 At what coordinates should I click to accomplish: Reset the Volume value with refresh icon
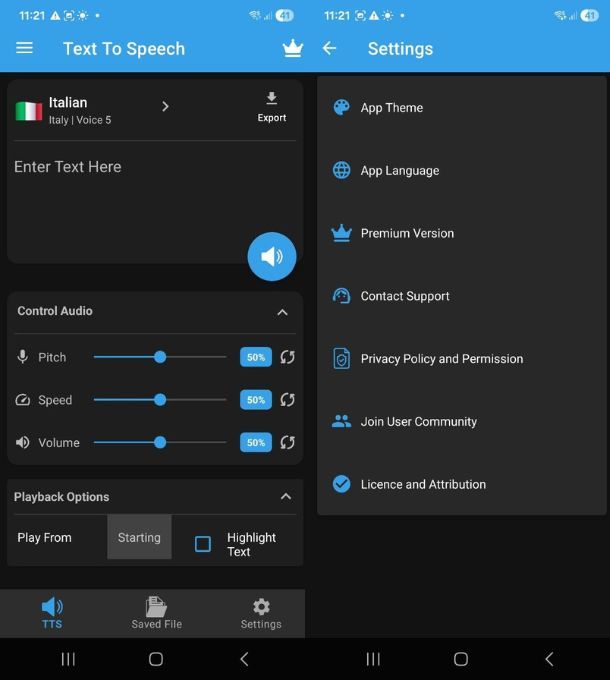pos(287,442)
